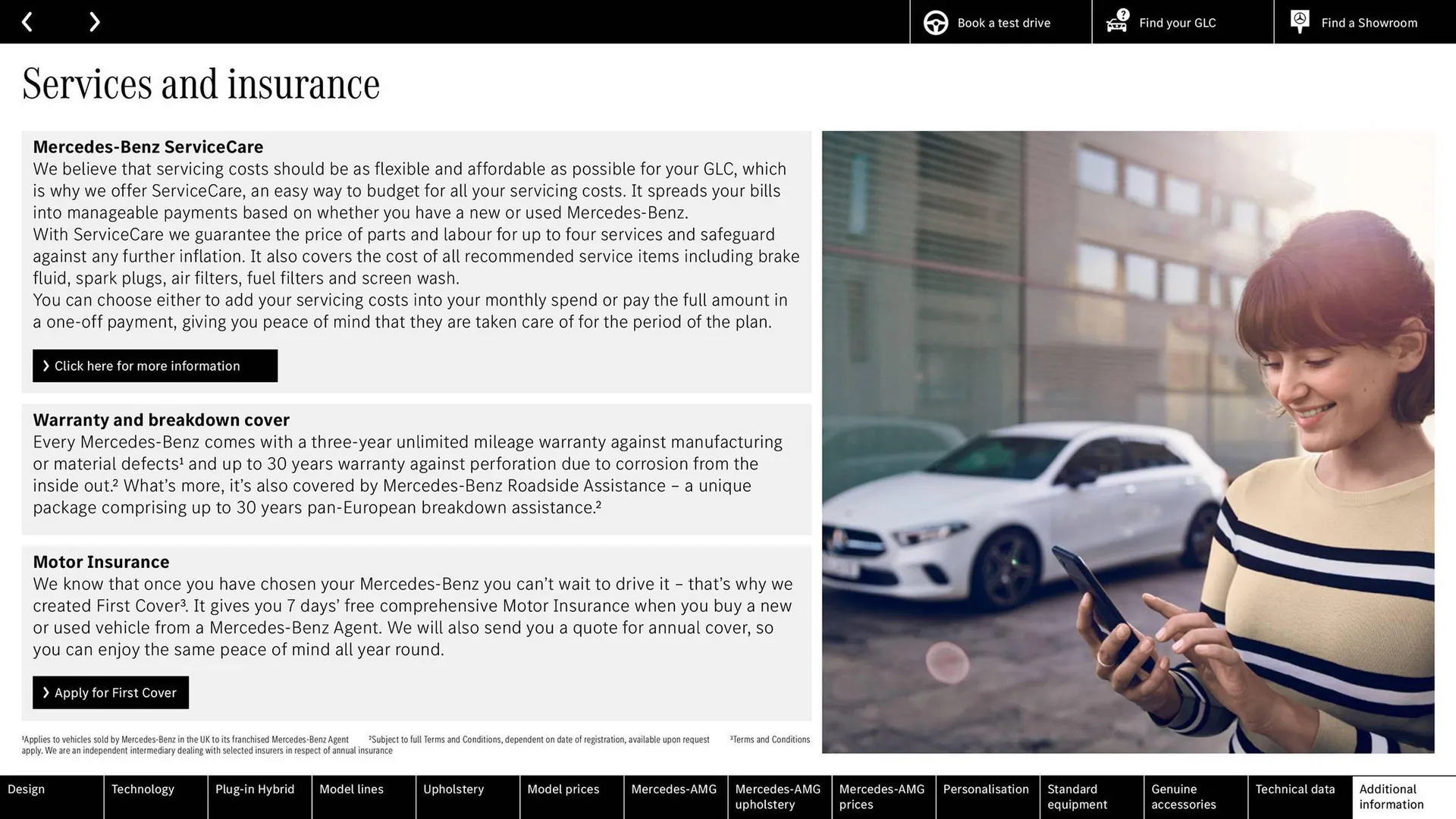Viewport: 1456px width, 819px height.
Task: Click the Find your GLC icon
Action: [1115, 22]
